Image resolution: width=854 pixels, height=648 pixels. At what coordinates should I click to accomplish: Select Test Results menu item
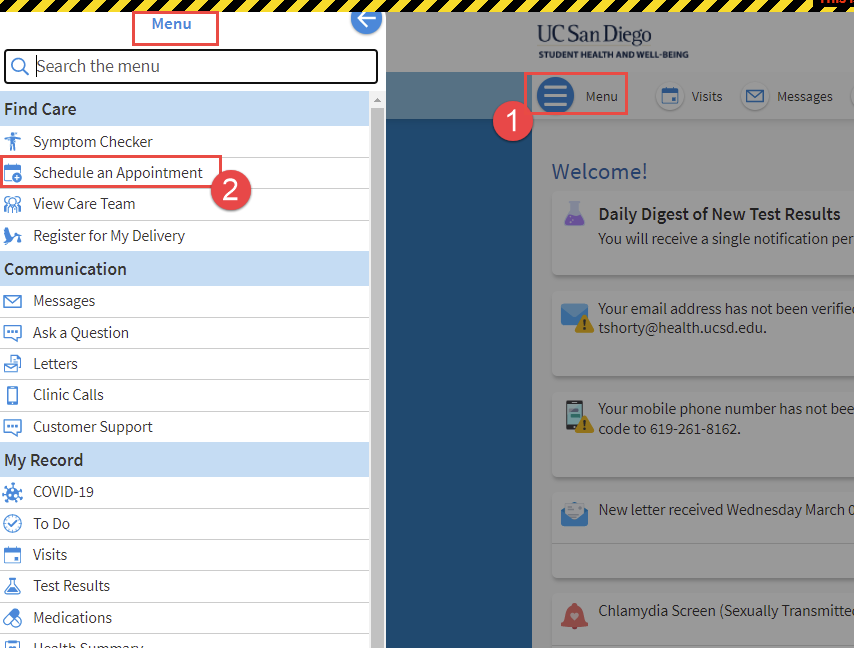185,586
